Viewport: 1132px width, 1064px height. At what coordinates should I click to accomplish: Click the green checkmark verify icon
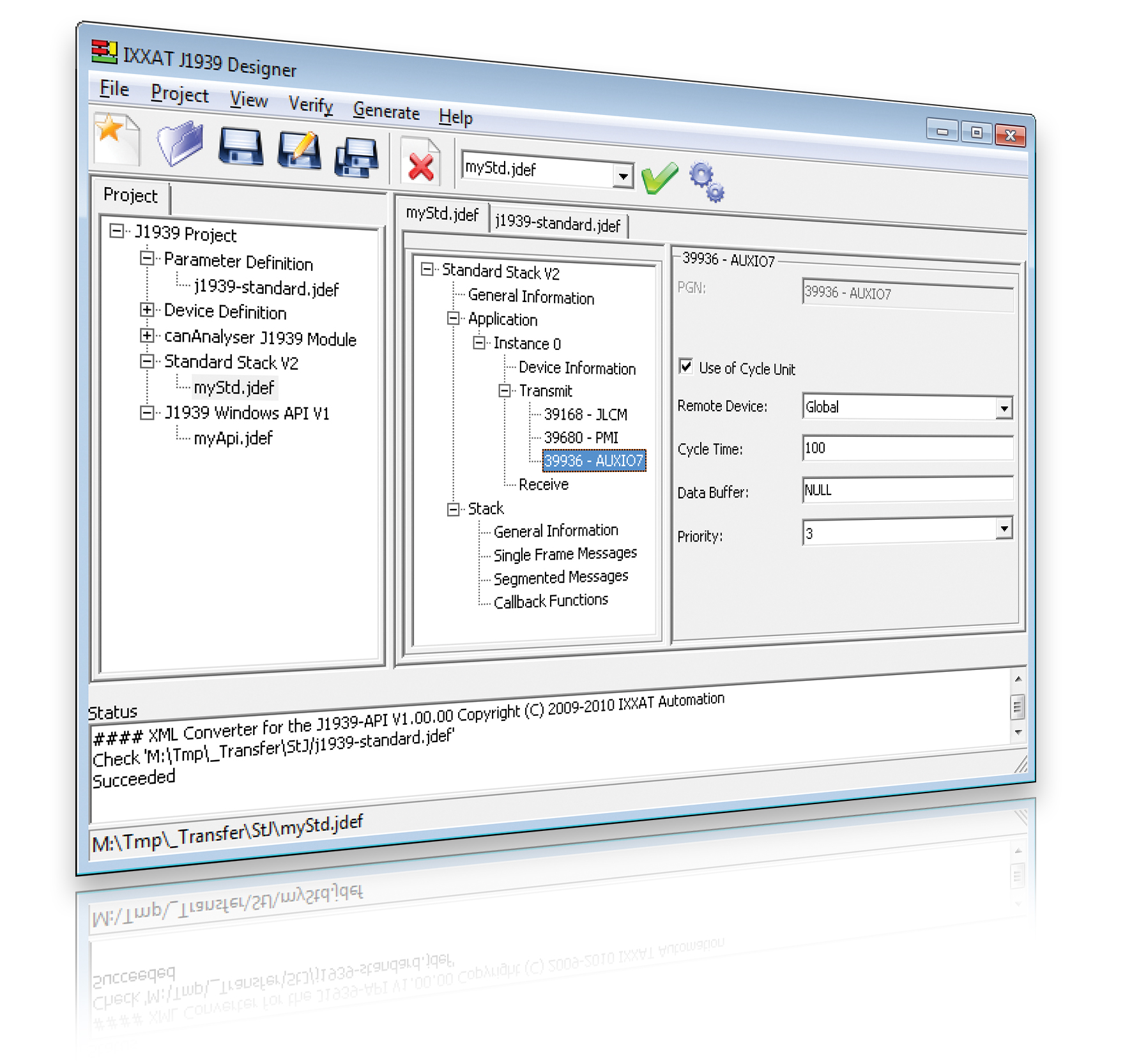(x=659, y=178)
